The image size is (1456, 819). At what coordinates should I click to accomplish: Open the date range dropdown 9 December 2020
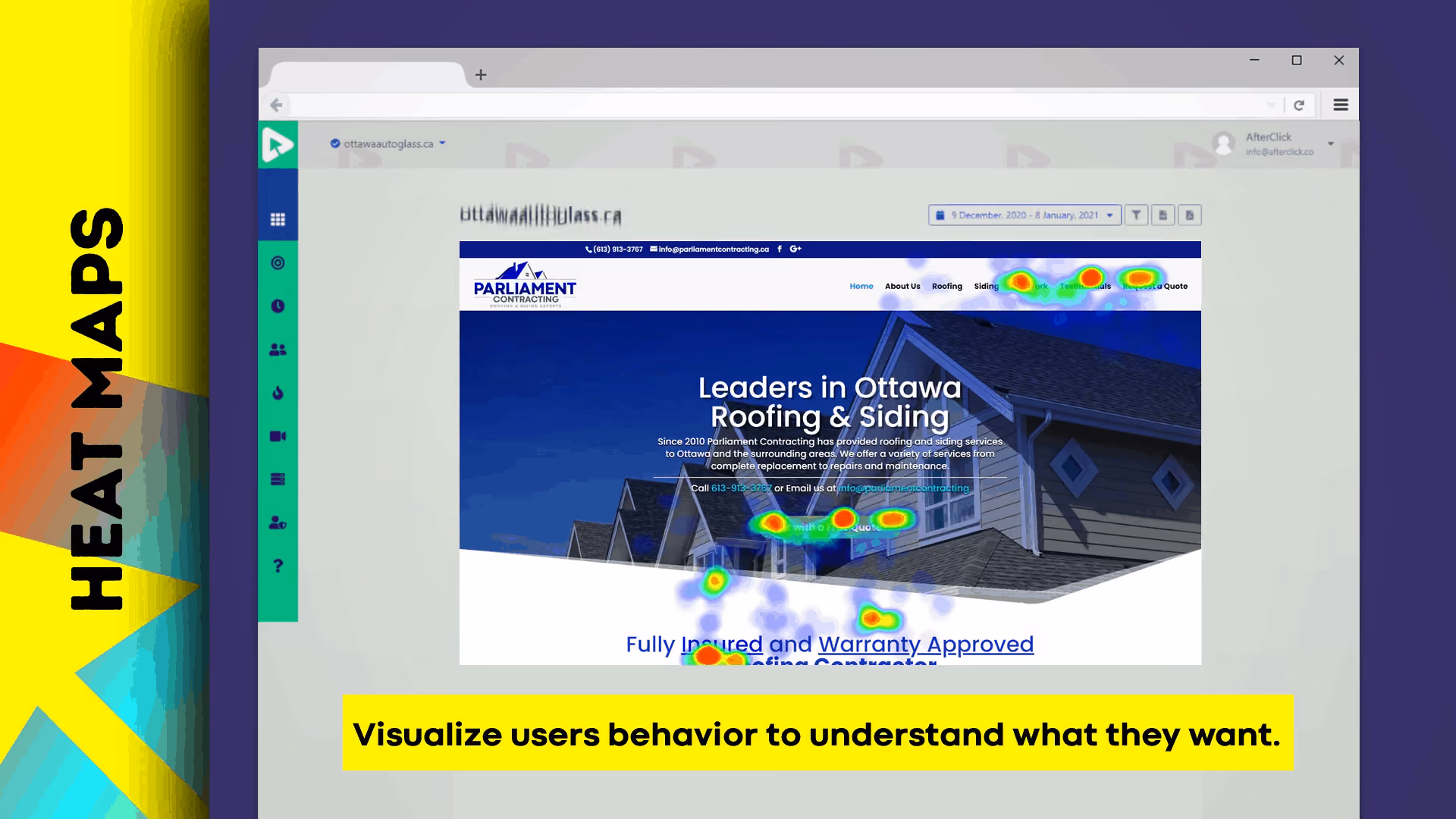(x=1025, y=215)
